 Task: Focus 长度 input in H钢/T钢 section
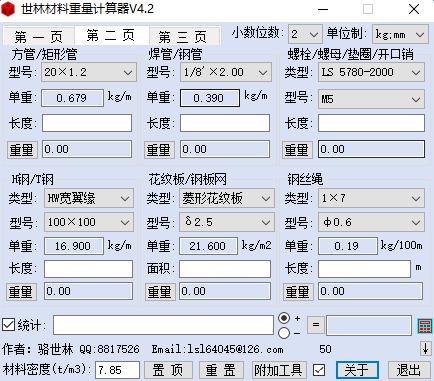(88, 269)
